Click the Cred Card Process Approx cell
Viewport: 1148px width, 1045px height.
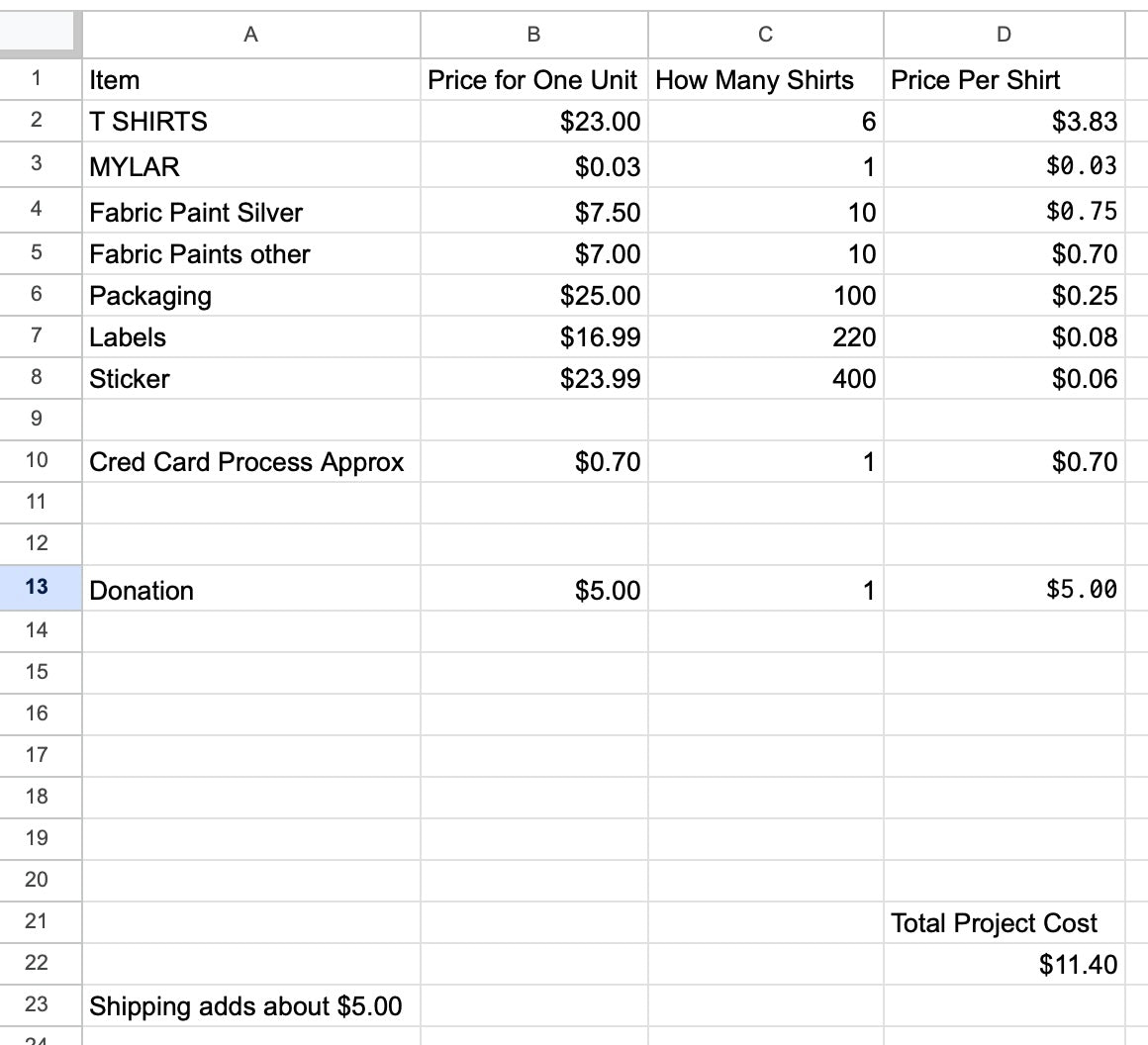tap(250, 462)
